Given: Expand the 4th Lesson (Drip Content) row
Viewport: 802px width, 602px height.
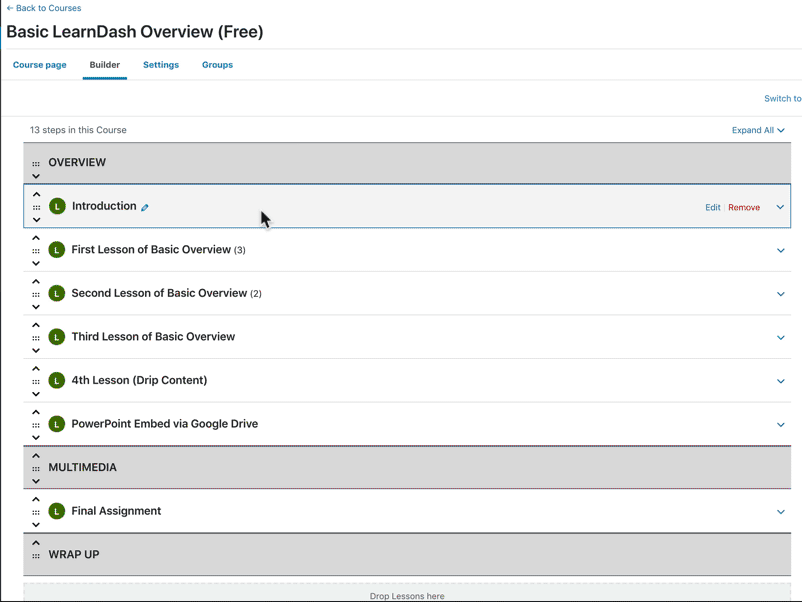Looking at the screenshot, I should (780, 380).
